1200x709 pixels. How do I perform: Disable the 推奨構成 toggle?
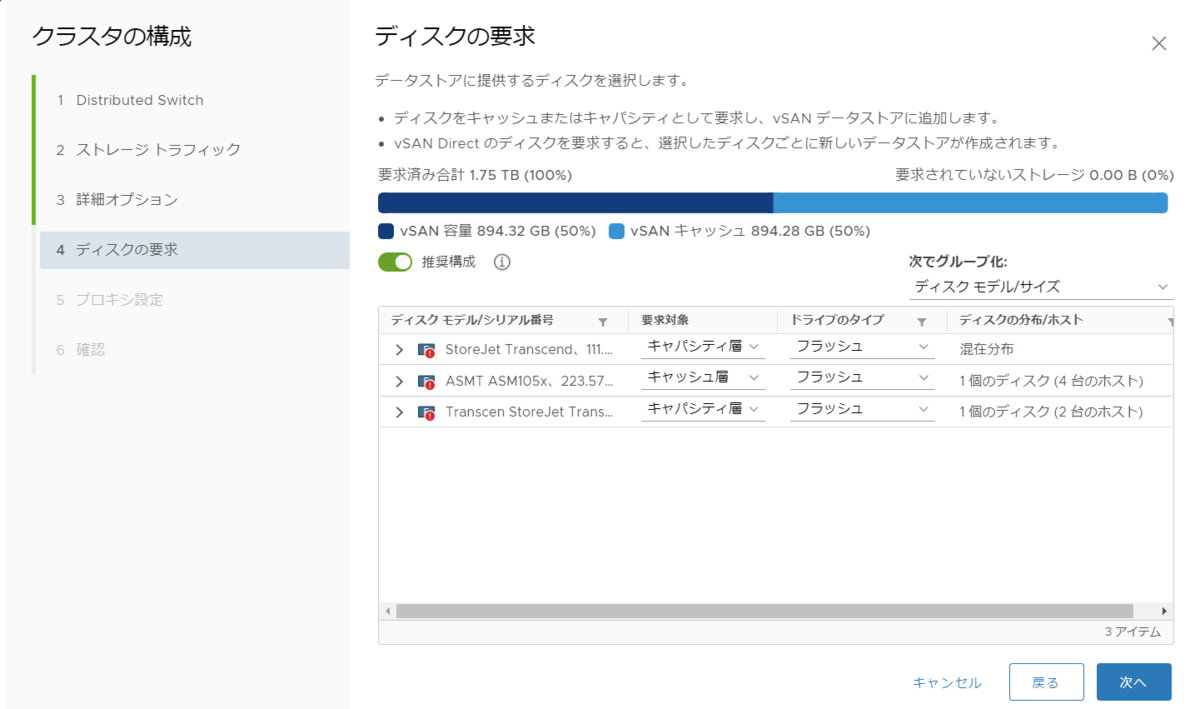point(396,261)
